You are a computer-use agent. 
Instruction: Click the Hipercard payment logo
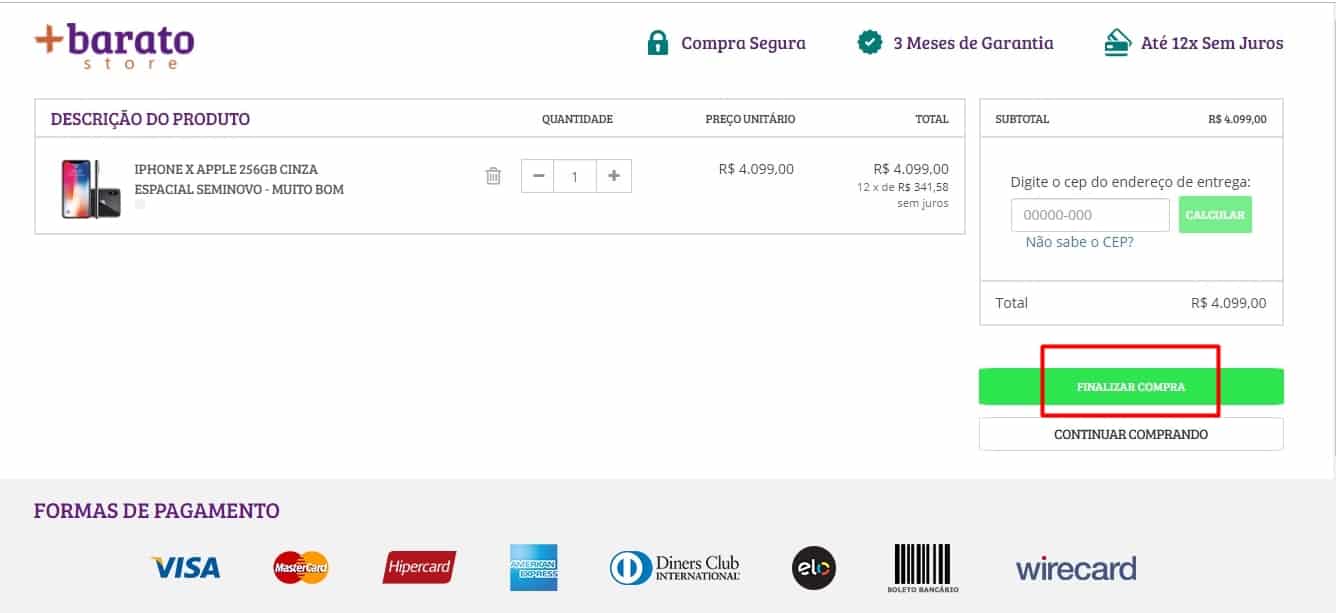coord(419,568)
